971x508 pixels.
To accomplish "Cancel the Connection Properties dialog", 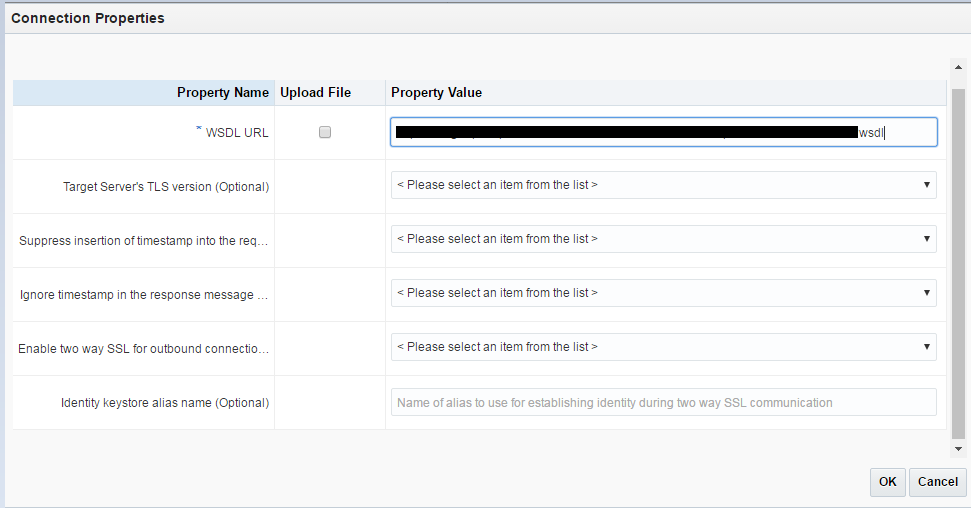I will tap(938, 482).
